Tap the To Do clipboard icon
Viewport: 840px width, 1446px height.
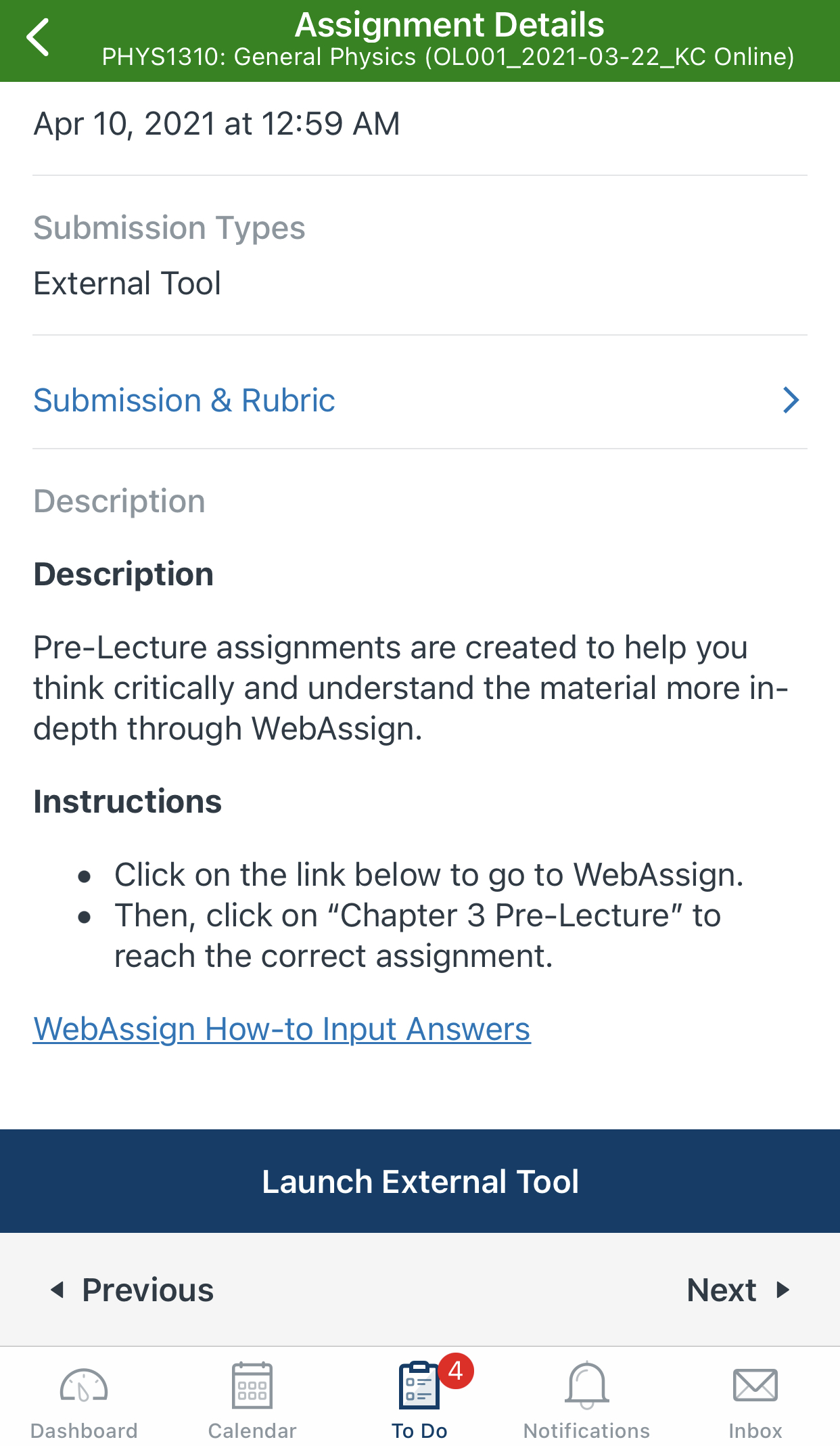pos(418,1385)
